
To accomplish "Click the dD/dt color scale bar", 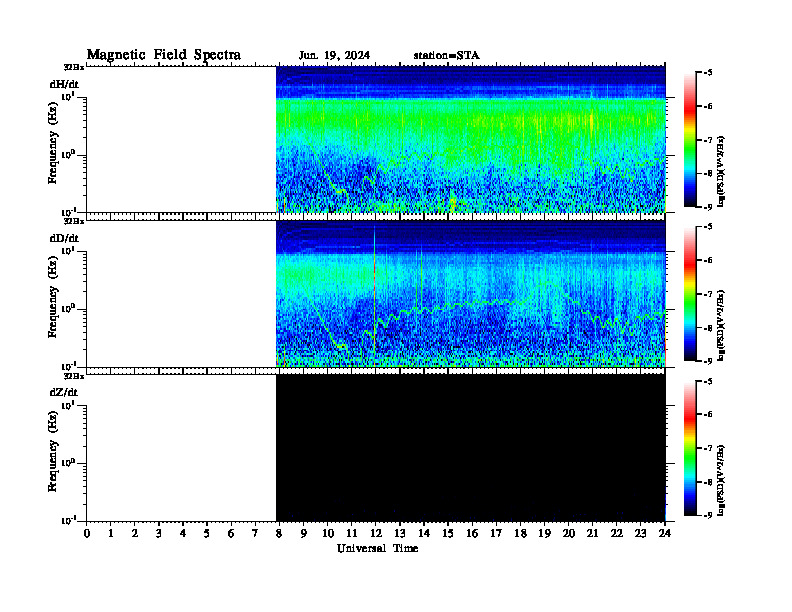I will coord(689,294).
